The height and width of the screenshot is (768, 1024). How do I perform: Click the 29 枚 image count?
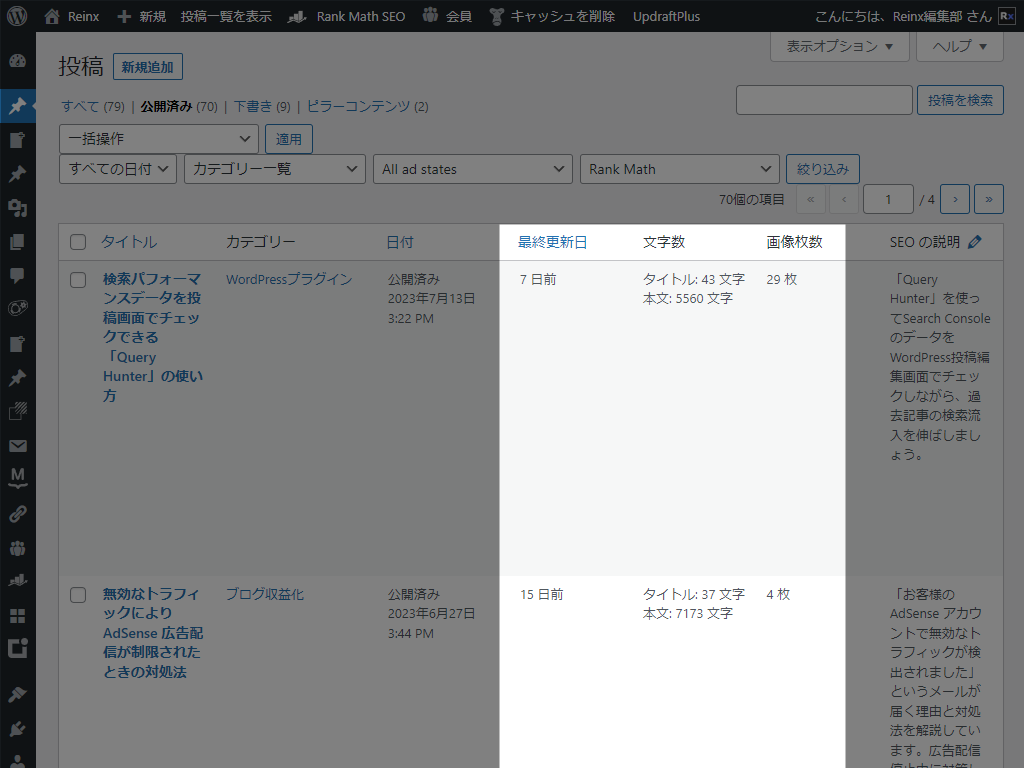(782, 280)
